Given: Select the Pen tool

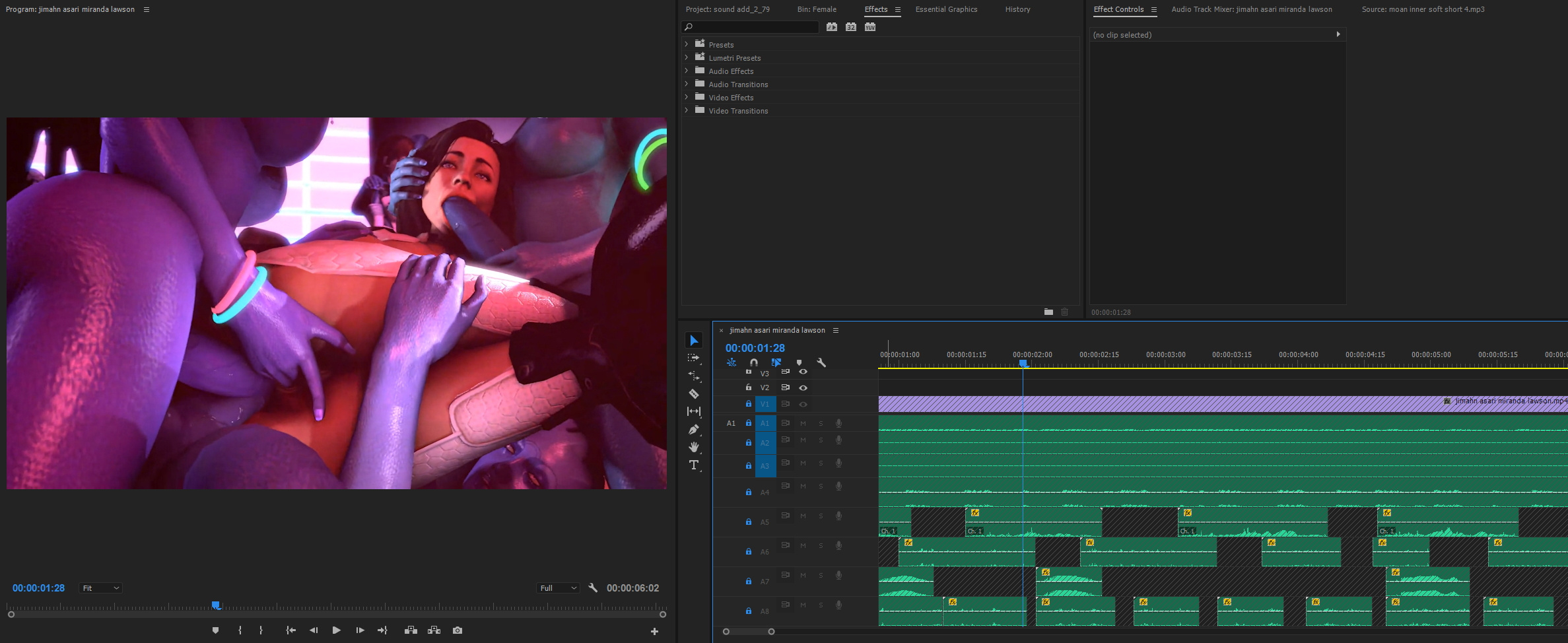Looking at the screenshot, I should pos(694,429).
